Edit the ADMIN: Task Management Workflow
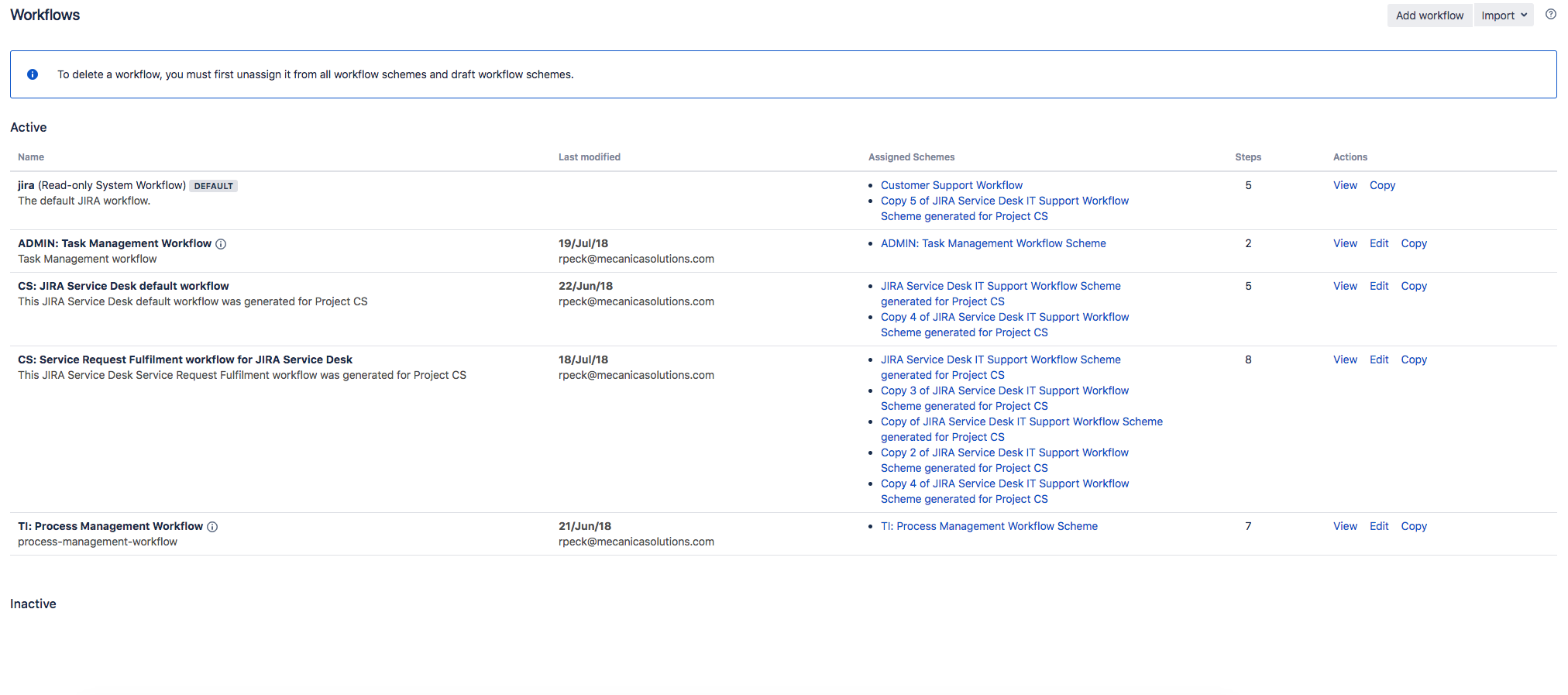 coord(1379,243)
